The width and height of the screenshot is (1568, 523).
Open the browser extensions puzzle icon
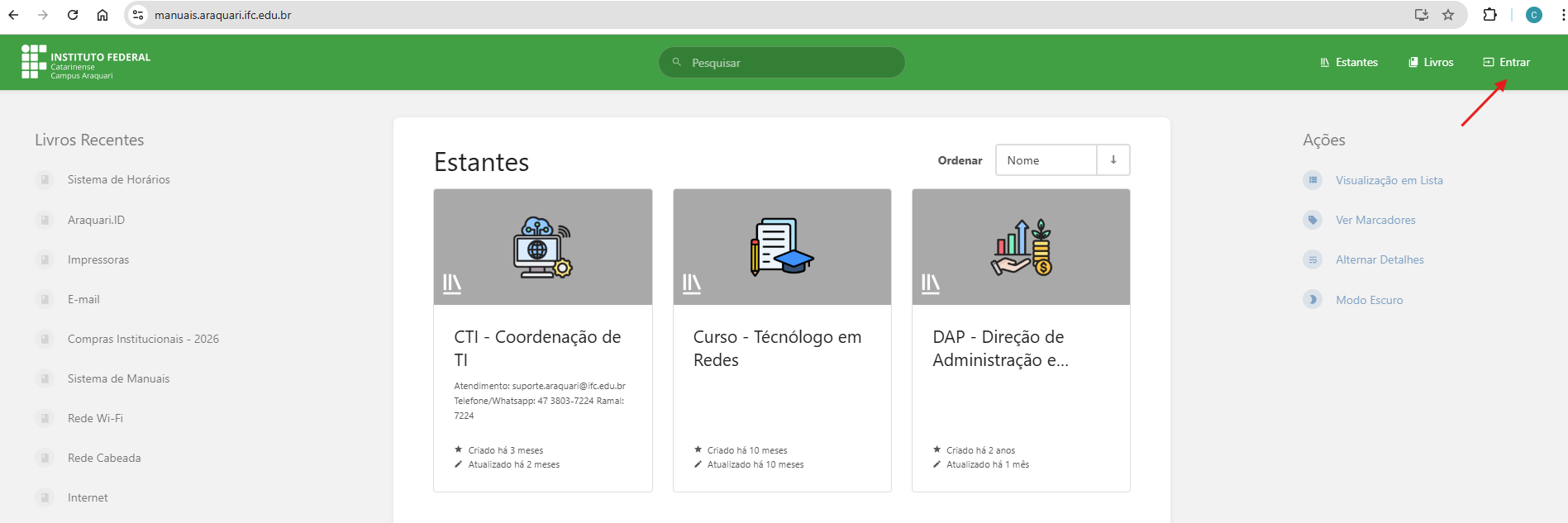[x=1489, y=15]
